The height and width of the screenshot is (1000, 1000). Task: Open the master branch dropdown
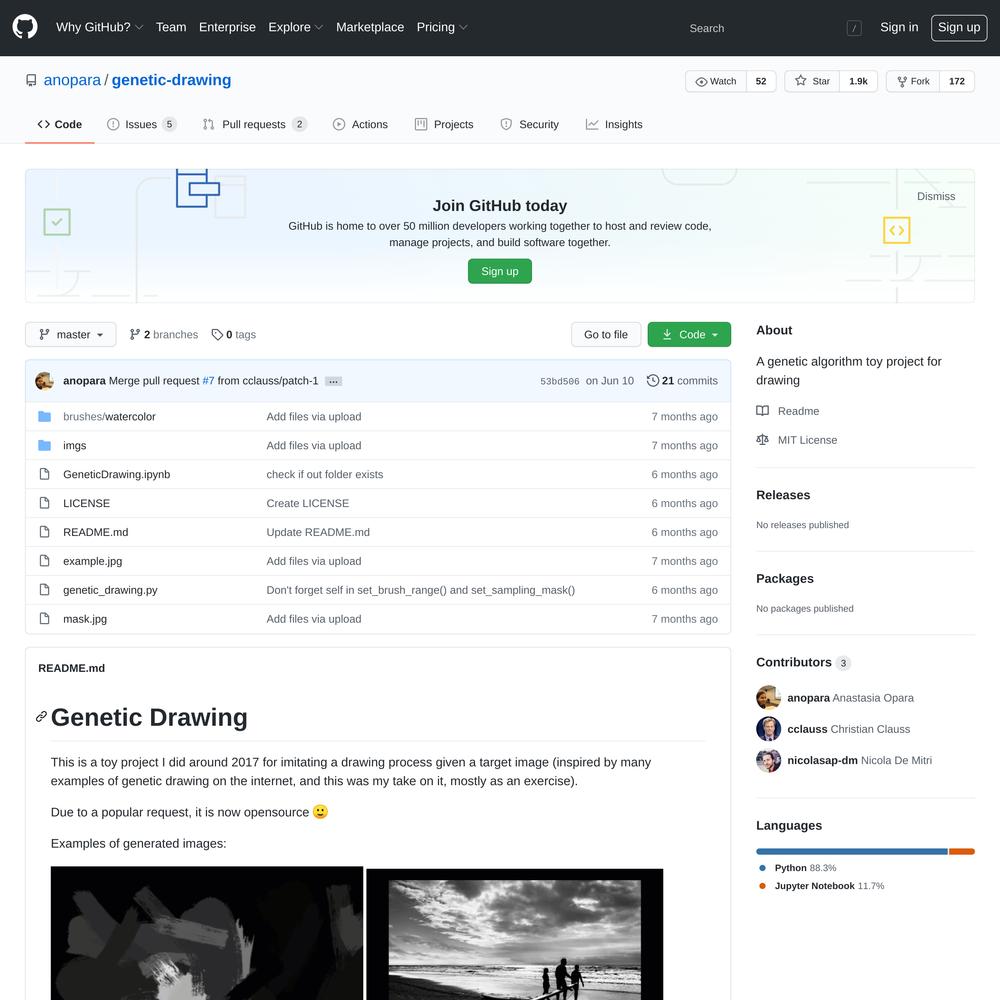(71, 334)
